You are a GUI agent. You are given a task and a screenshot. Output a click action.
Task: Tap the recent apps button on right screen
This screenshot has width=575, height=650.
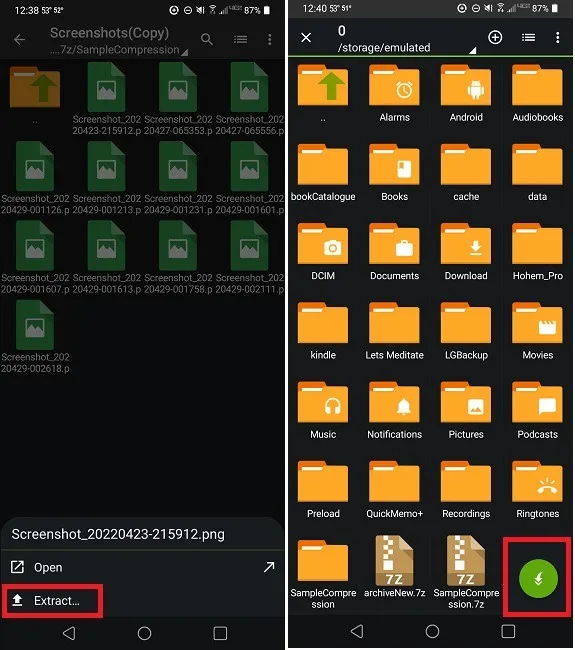pyautogui.click(x=508, y=631)
